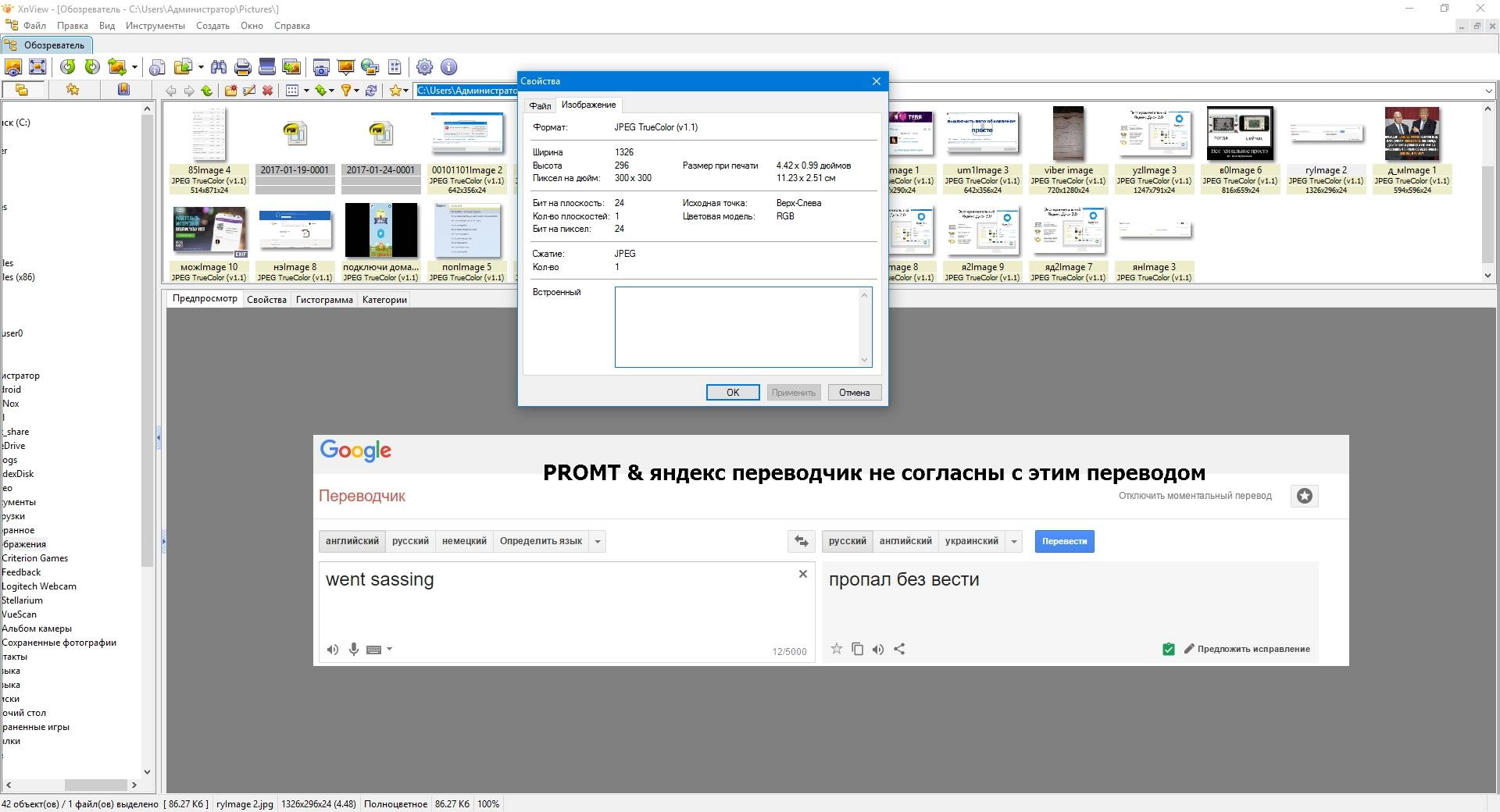
Task: Select the д_мImage 1 thumbnail
Action: [1412, 151]
